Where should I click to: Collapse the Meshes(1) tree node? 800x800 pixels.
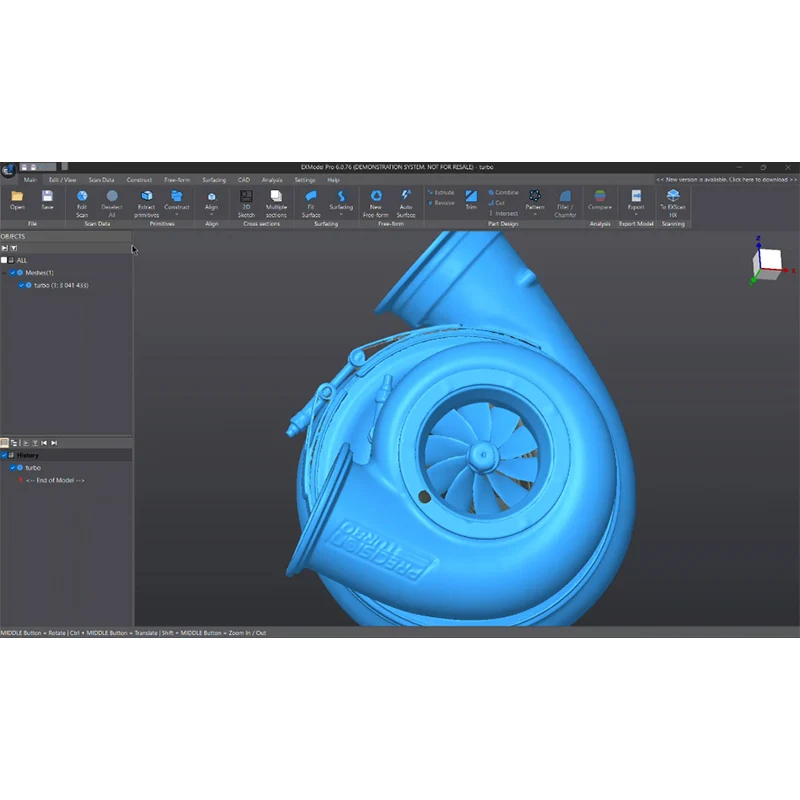coord(5,273)
